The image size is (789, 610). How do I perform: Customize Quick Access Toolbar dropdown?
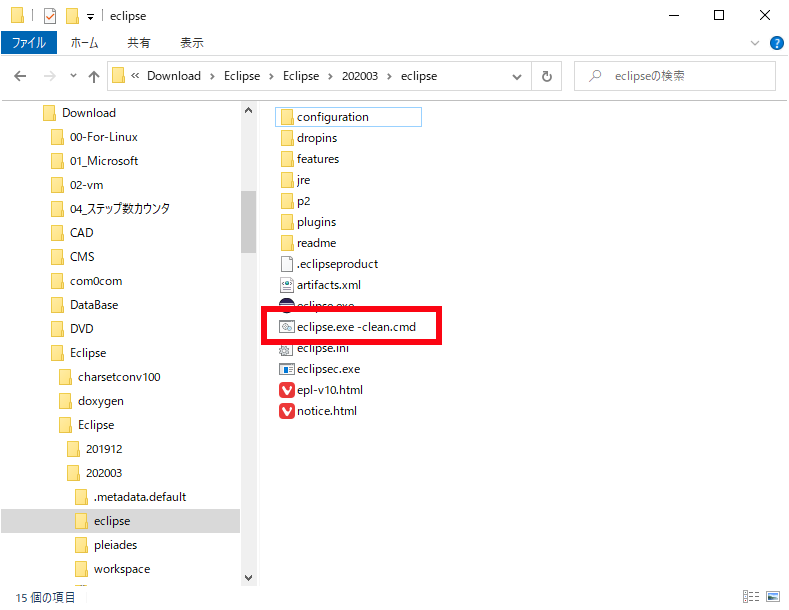(90, 17)
